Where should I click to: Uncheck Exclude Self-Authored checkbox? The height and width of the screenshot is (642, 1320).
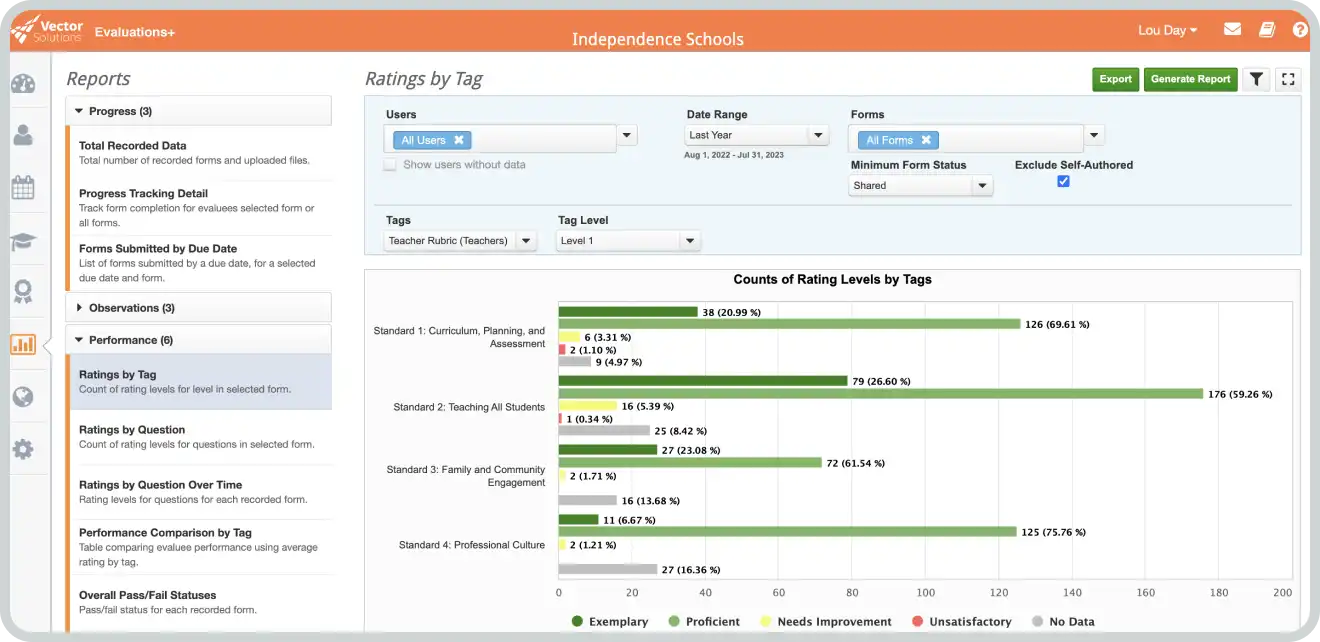point(1063,181)
